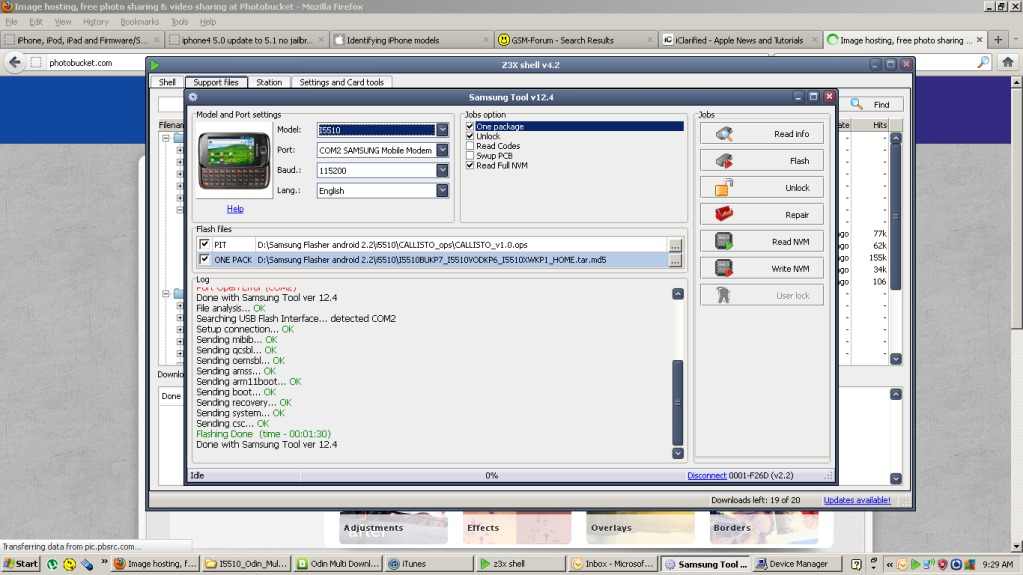Open the Help link in Samsung Tool
The image size is (1023, 575).
[235, 209]
